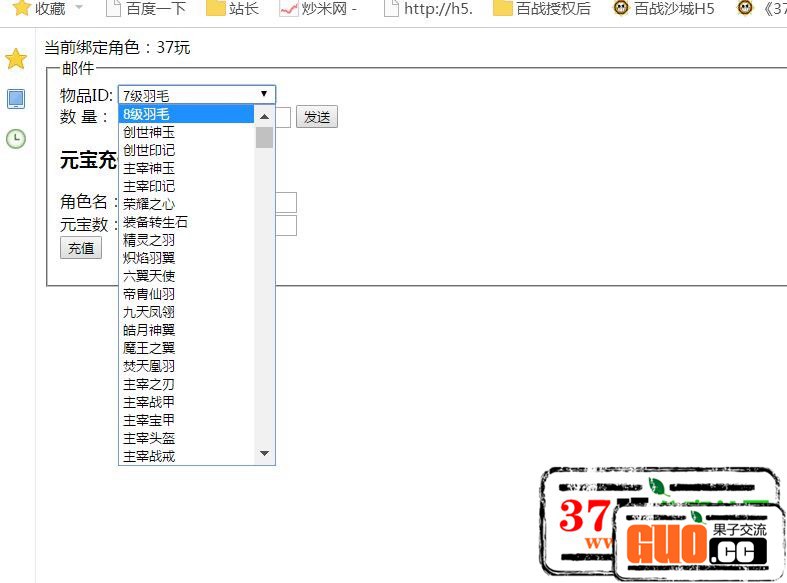Open the history clock sidebar icon
The image size is (787, 583).
(16, 139)
